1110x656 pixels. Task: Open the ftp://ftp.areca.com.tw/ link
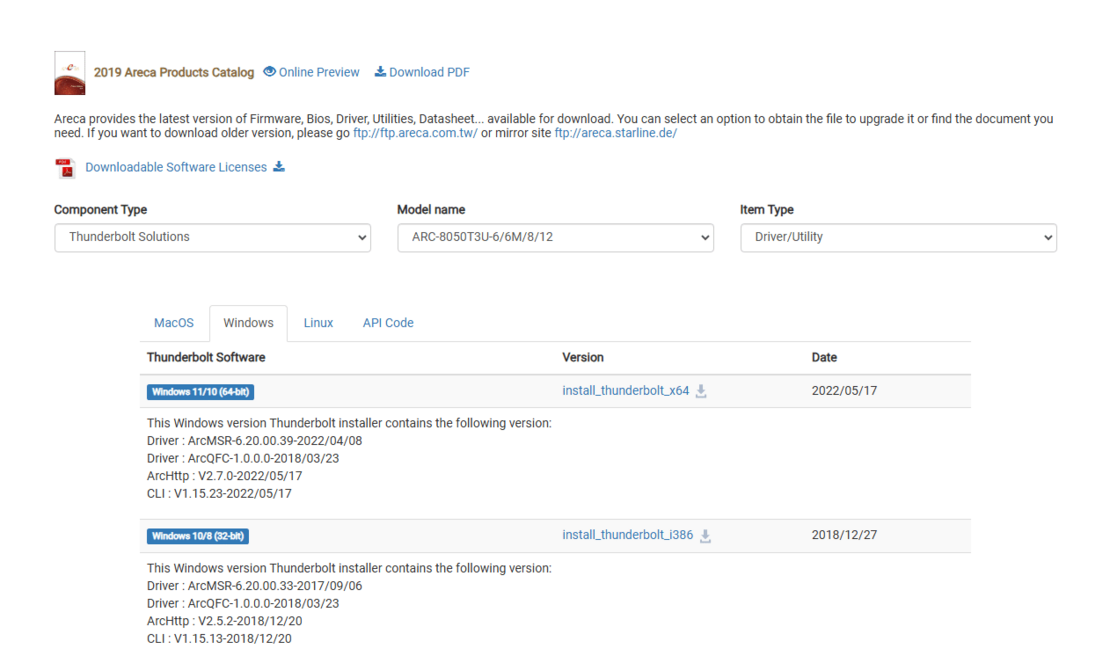point(414,132)
